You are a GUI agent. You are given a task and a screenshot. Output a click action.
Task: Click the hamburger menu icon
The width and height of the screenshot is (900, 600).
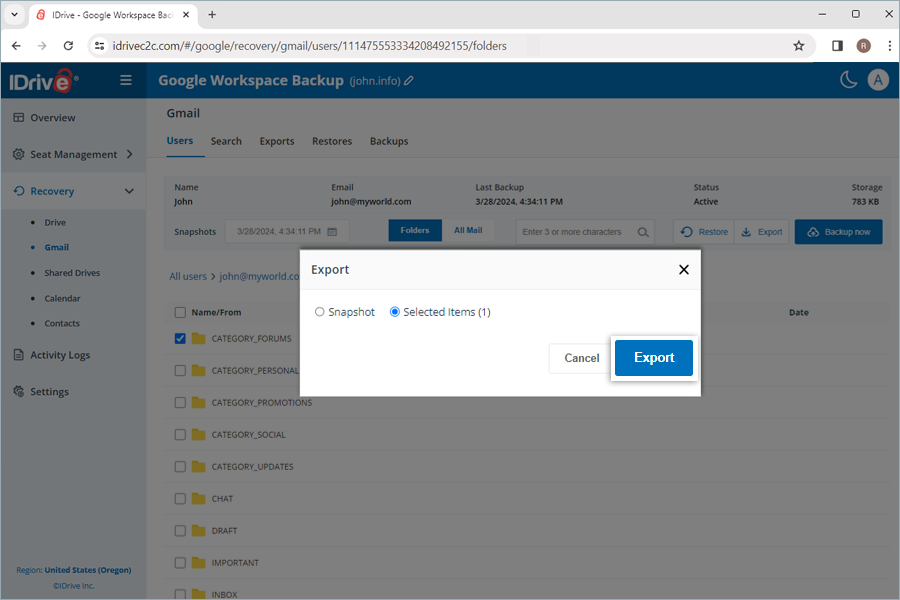click(x=126, y=81)
